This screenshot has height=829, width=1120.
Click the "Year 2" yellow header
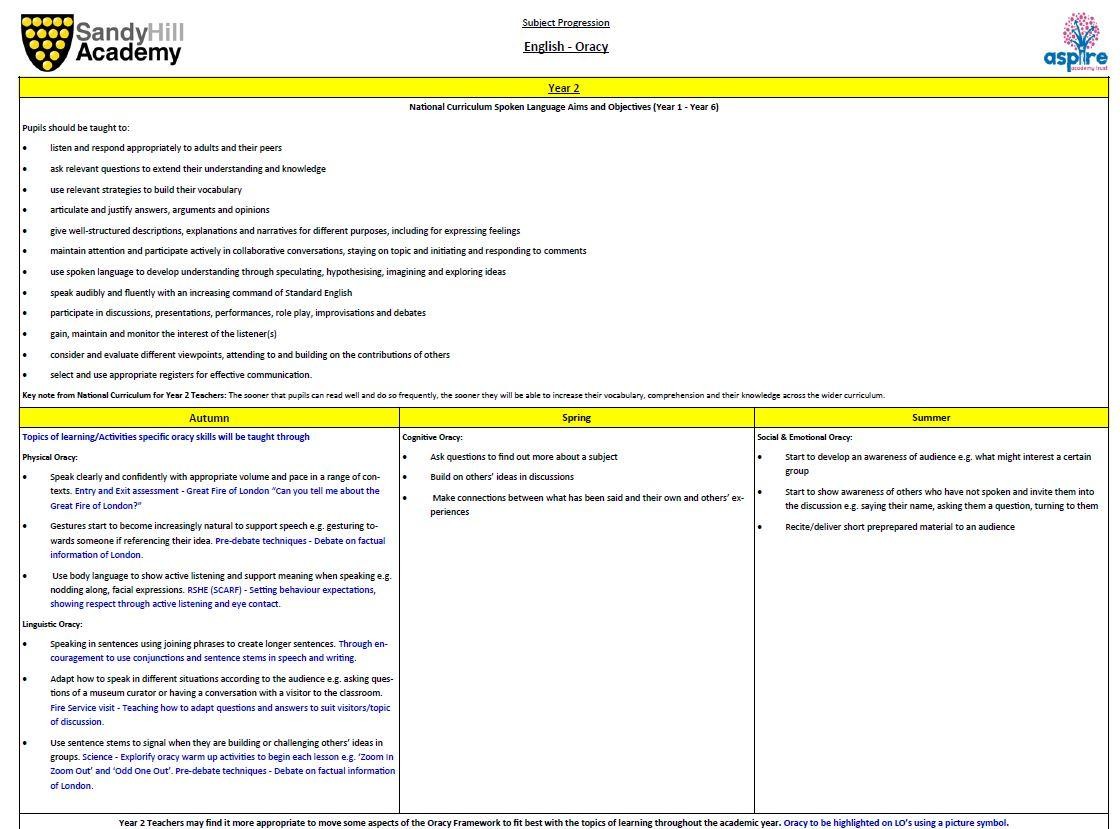point(564,88)
